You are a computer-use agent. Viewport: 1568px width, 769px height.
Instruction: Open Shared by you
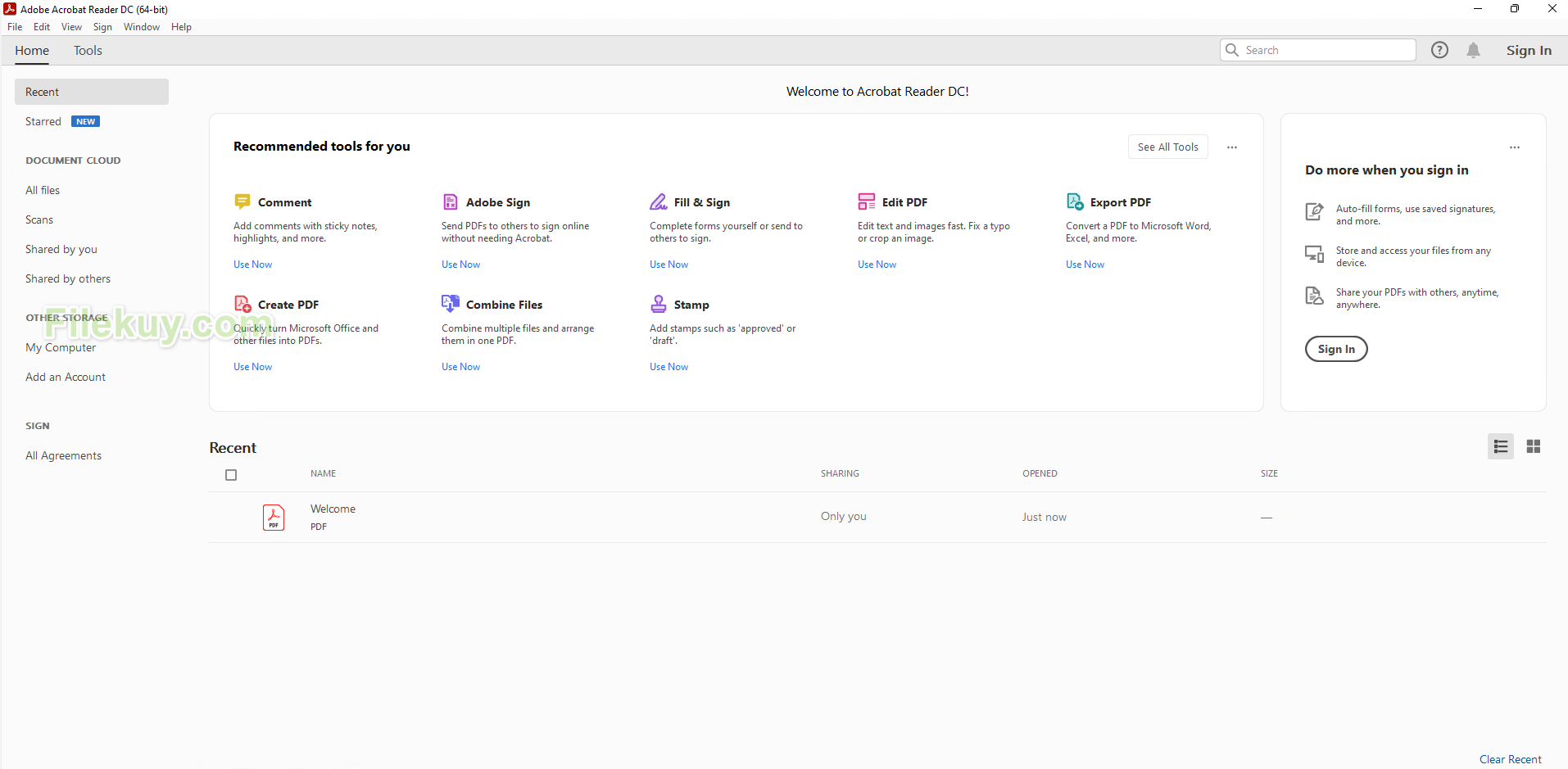(x=61, y=249)
